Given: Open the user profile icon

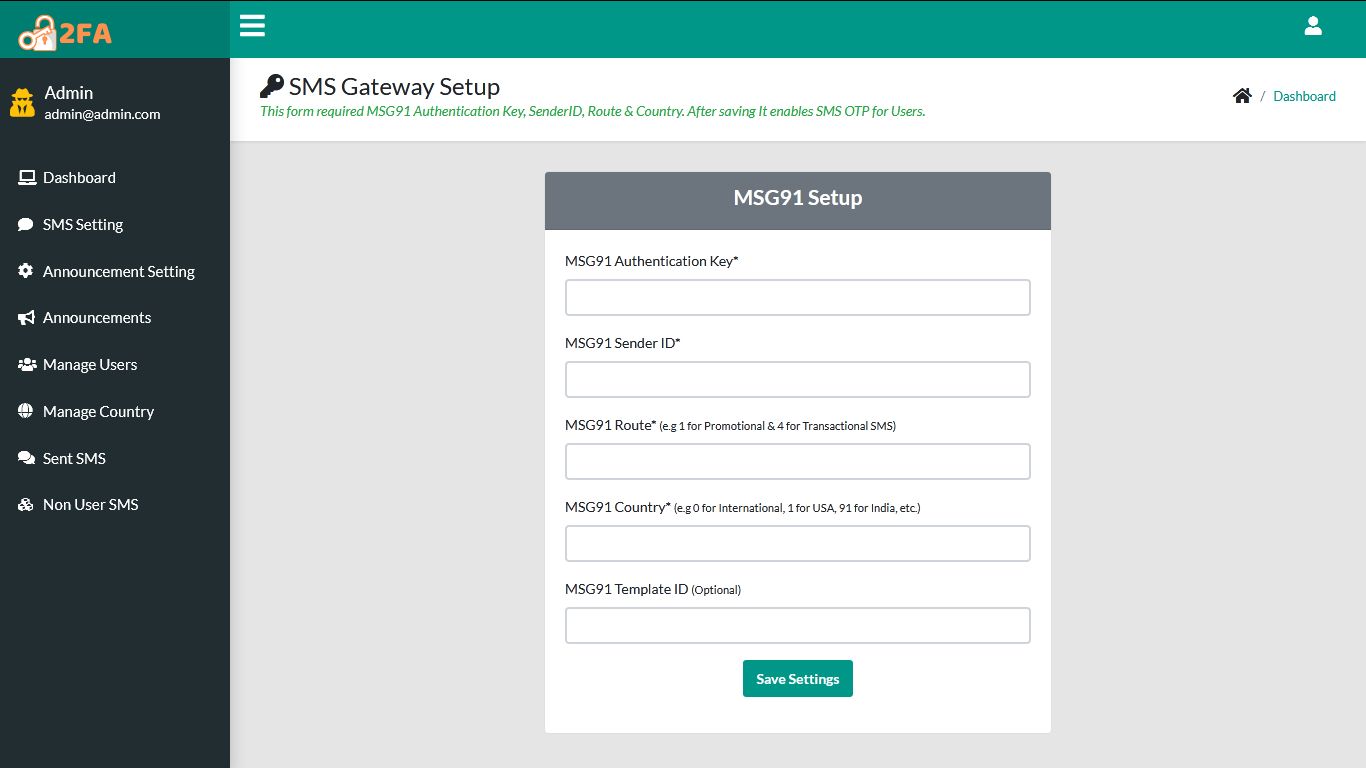Looking at the screenshot, I should point(1313,27).
